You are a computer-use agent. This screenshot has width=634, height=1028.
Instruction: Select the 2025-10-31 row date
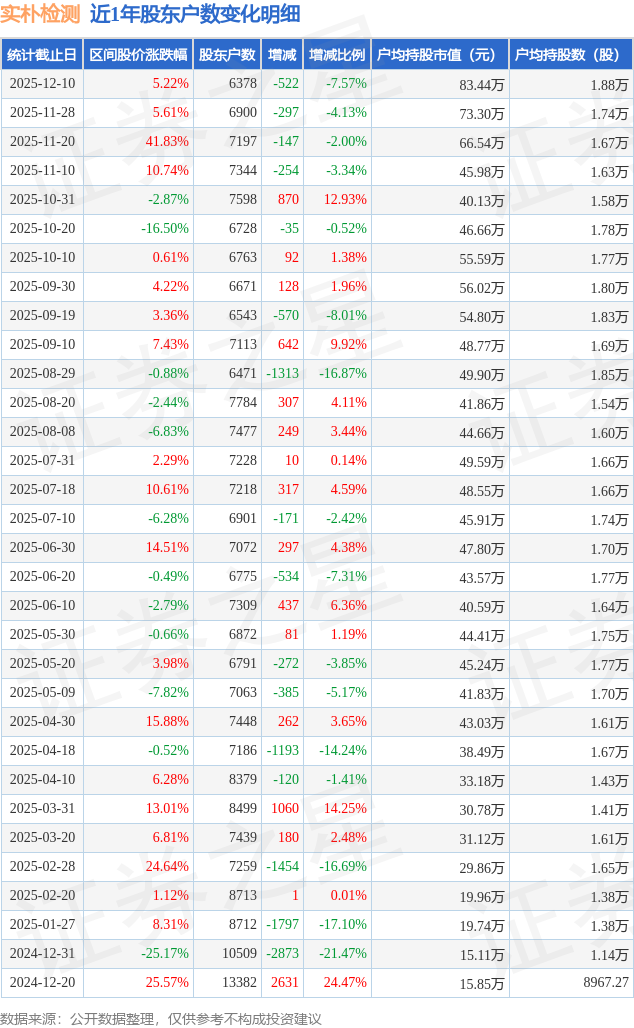42,200
